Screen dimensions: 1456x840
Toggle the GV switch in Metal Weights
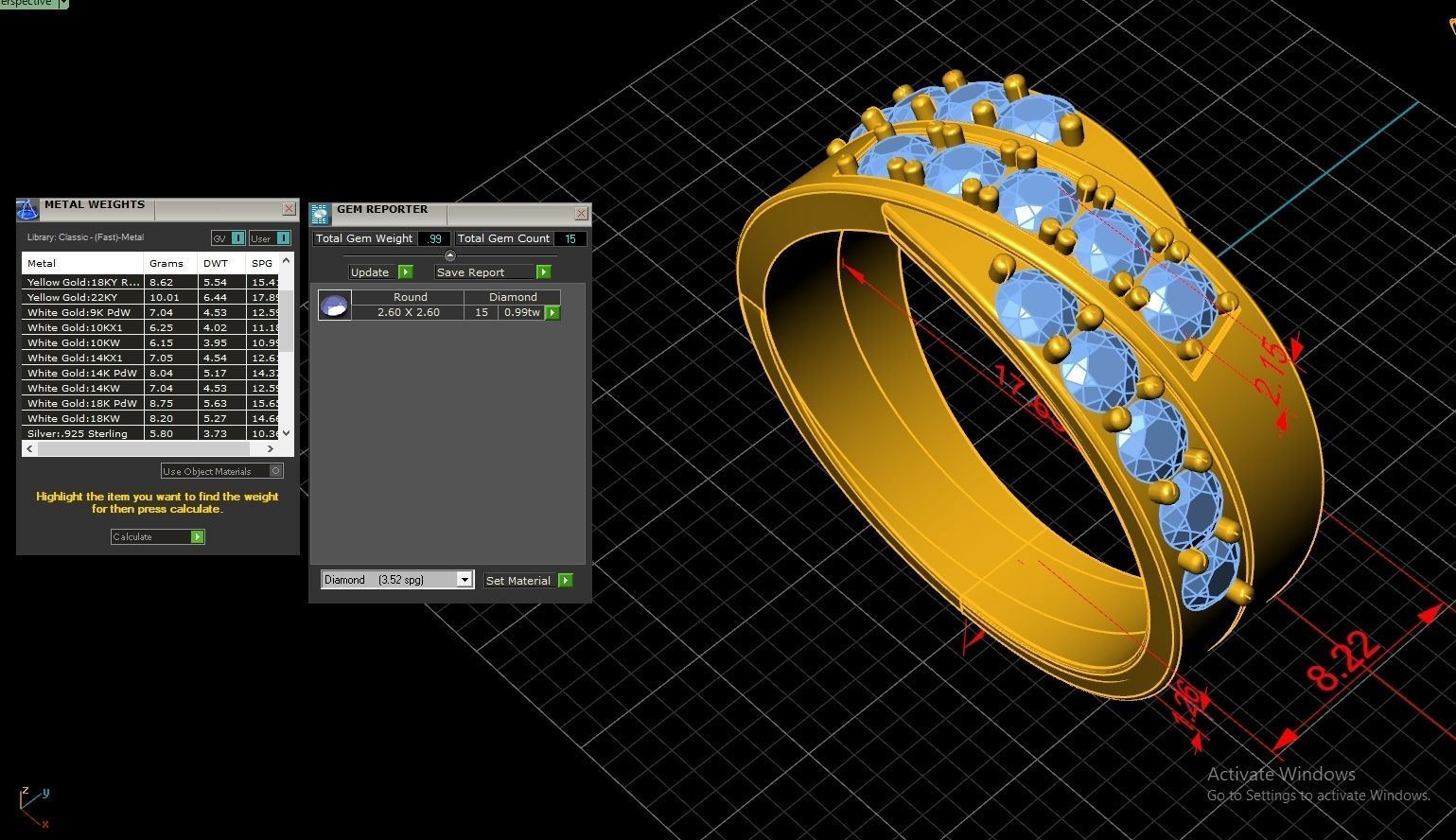pos(228,238)
